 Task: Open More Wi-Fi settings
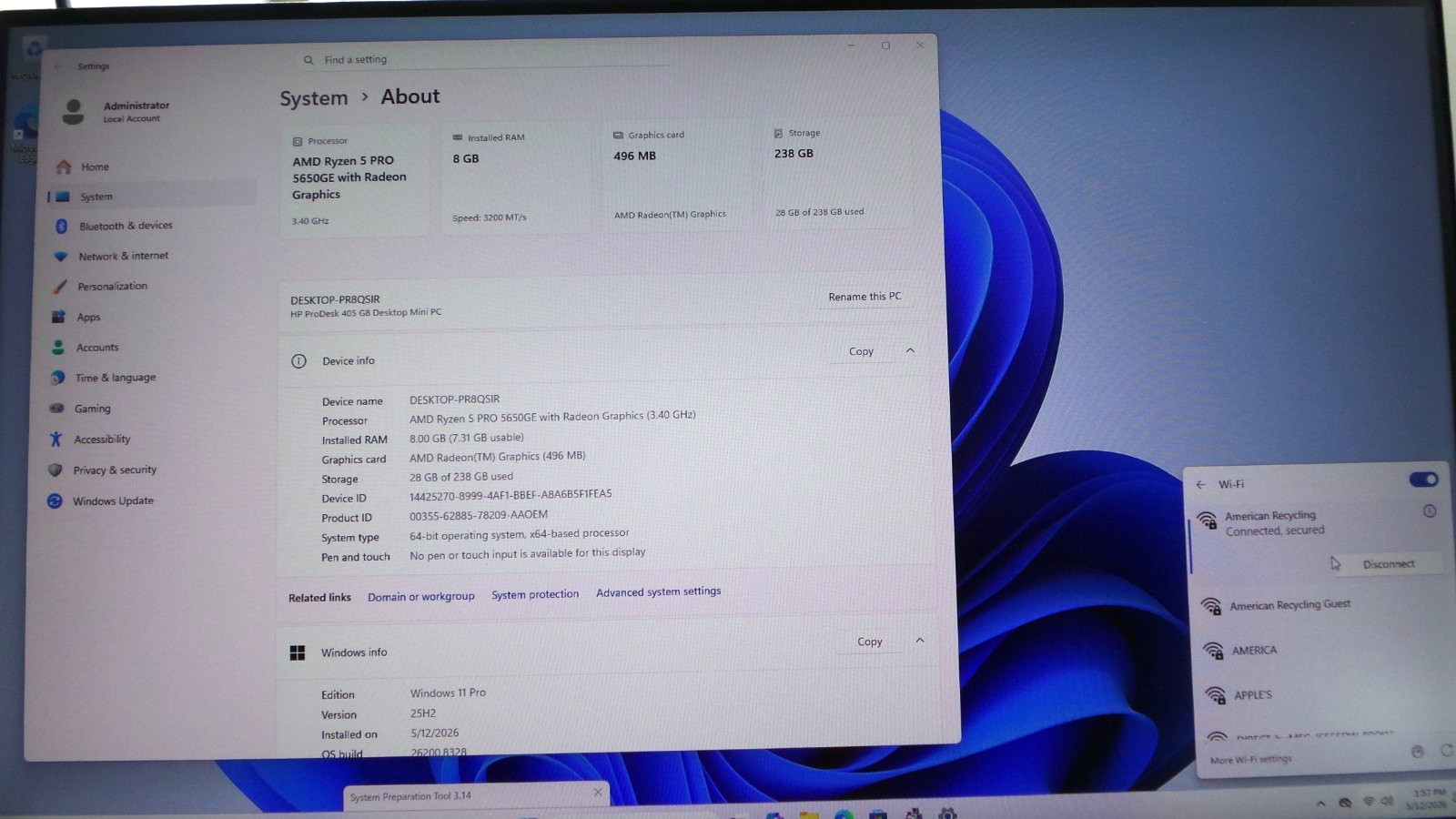tap(1250, 759)
